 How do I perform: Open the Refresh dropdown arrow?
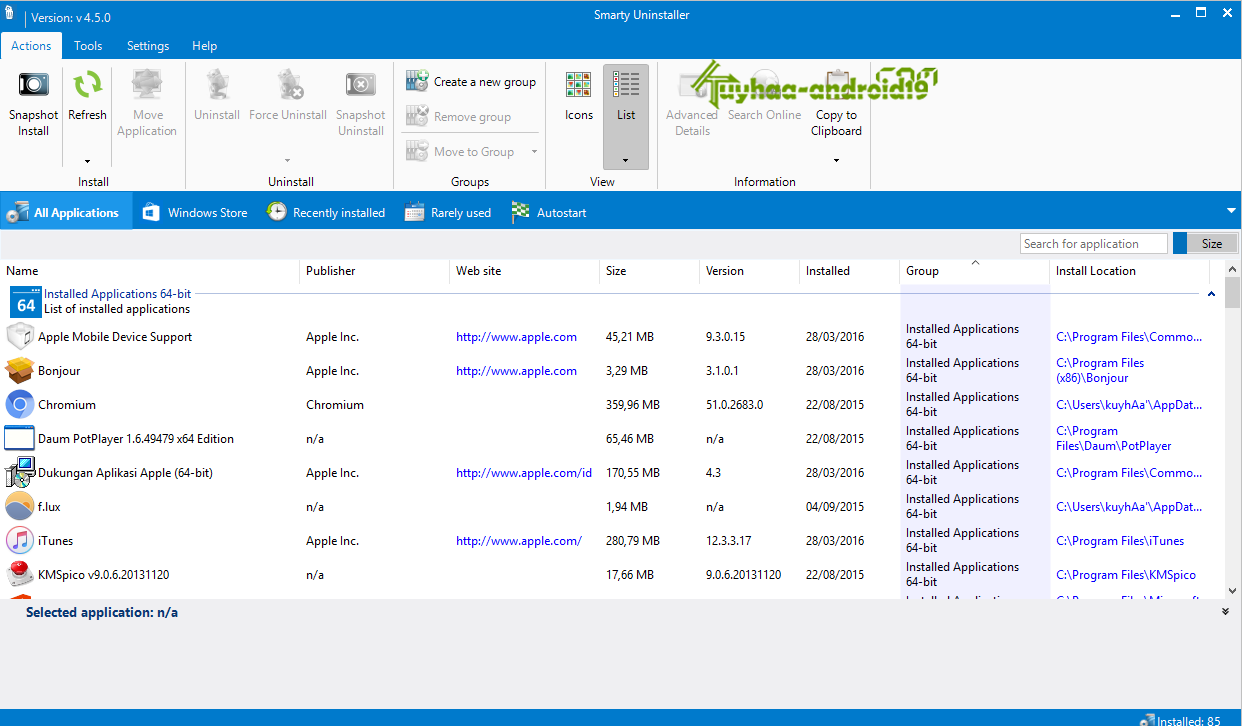pos(87,161)
